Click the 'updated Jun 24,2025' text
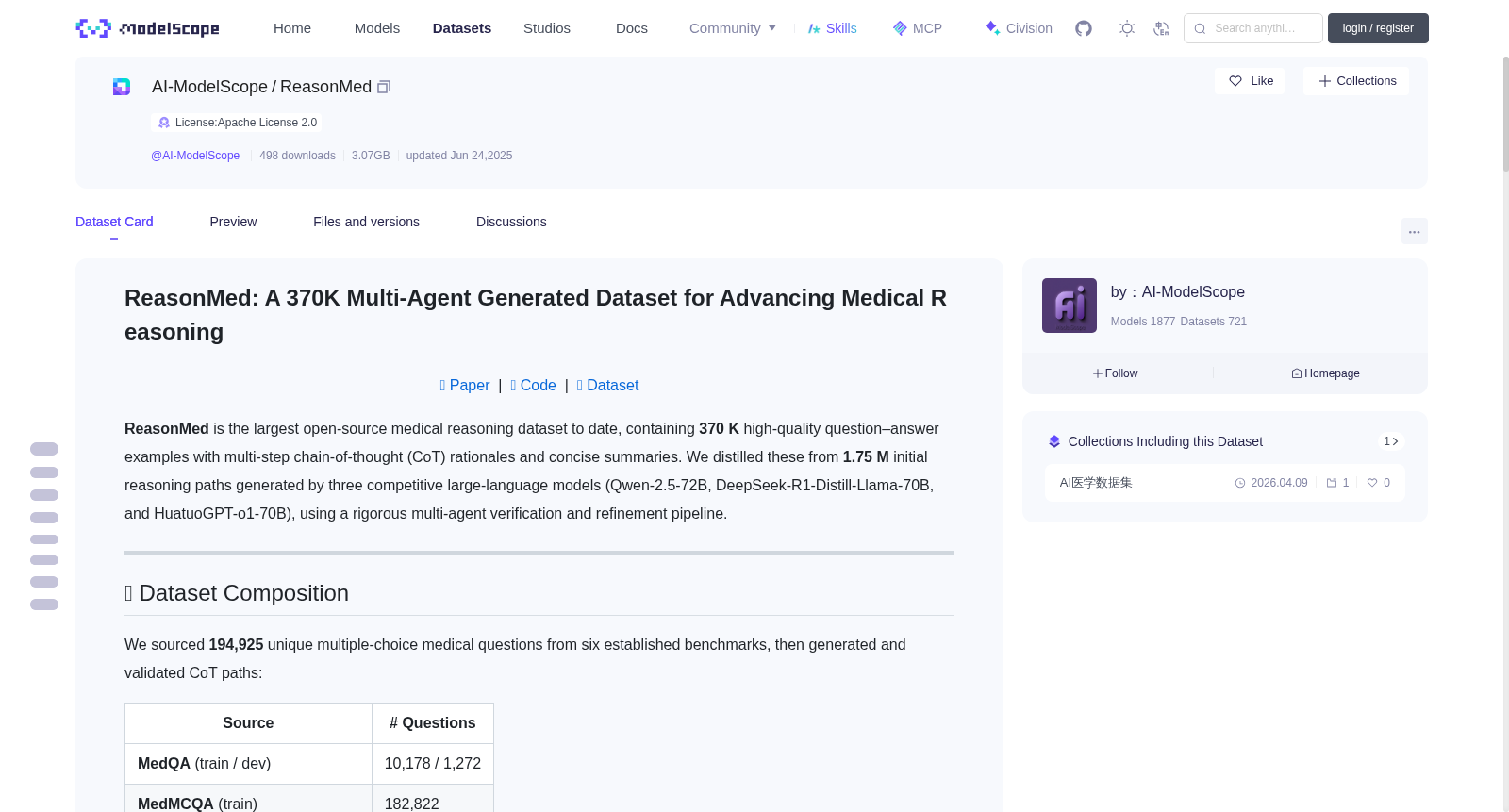The image size is (1509, 812). (x=459, y=156)
